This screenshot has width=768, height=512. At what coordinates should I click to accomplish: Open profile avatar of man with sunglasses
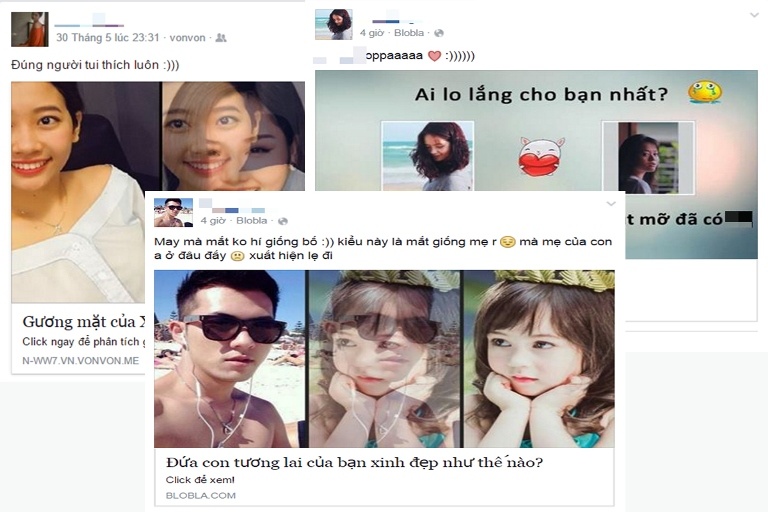click(x=173, y=213)
